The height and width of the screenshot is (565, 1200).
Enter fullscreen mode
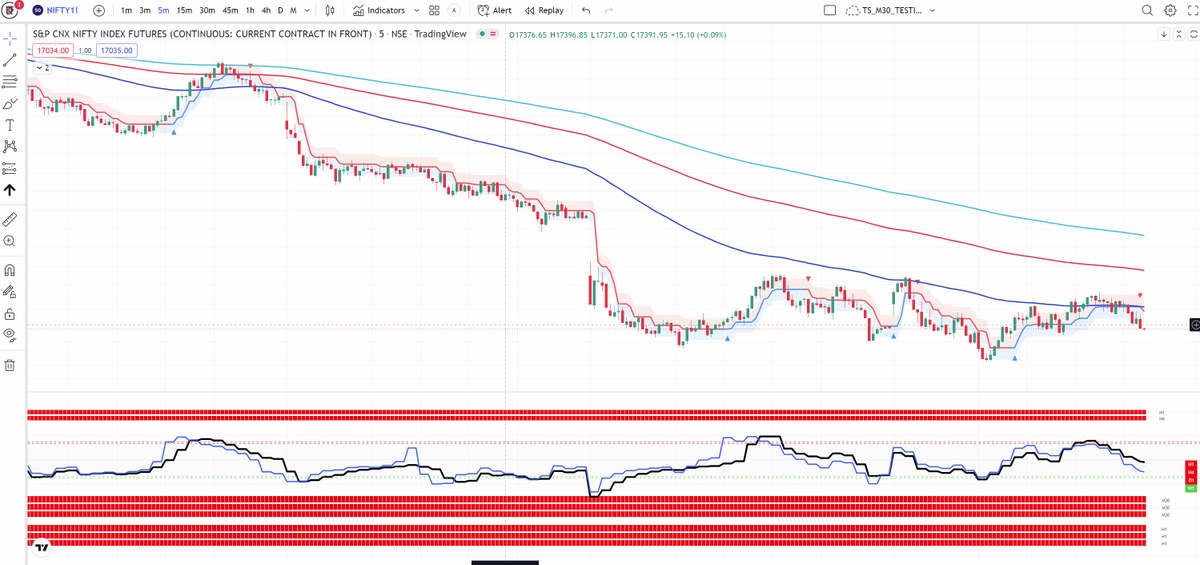click(1191, 10)
